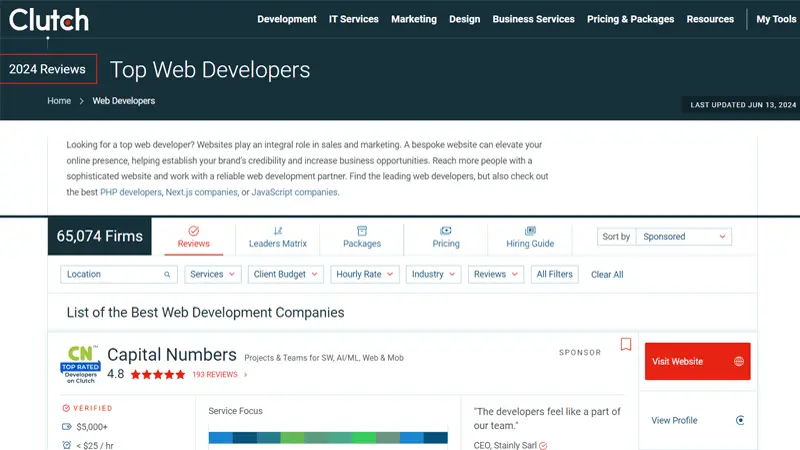Click the red Verified badge icon

click(66, 408)
